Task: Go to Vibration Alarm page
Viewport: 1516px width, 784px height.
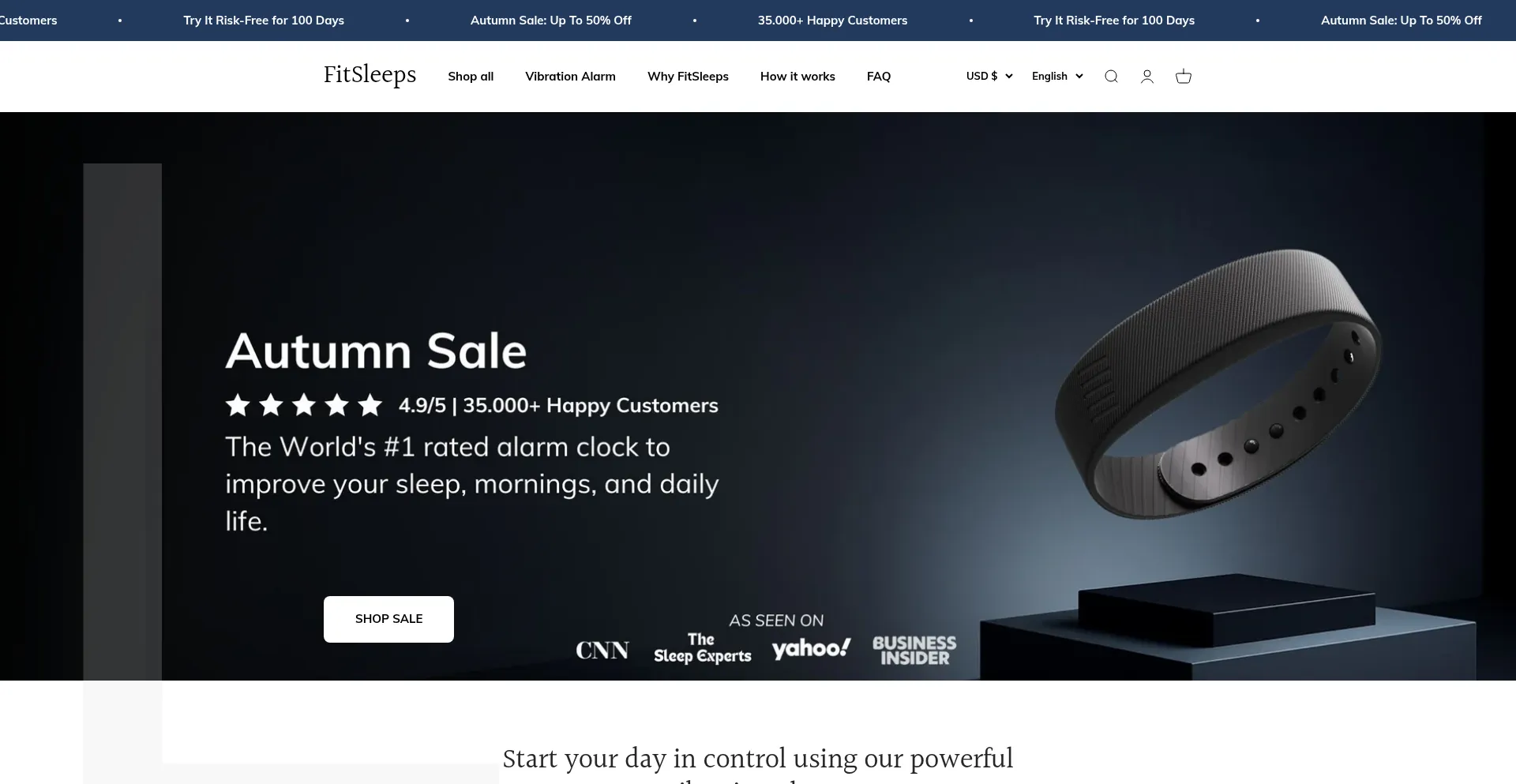Action: (570, 77)
